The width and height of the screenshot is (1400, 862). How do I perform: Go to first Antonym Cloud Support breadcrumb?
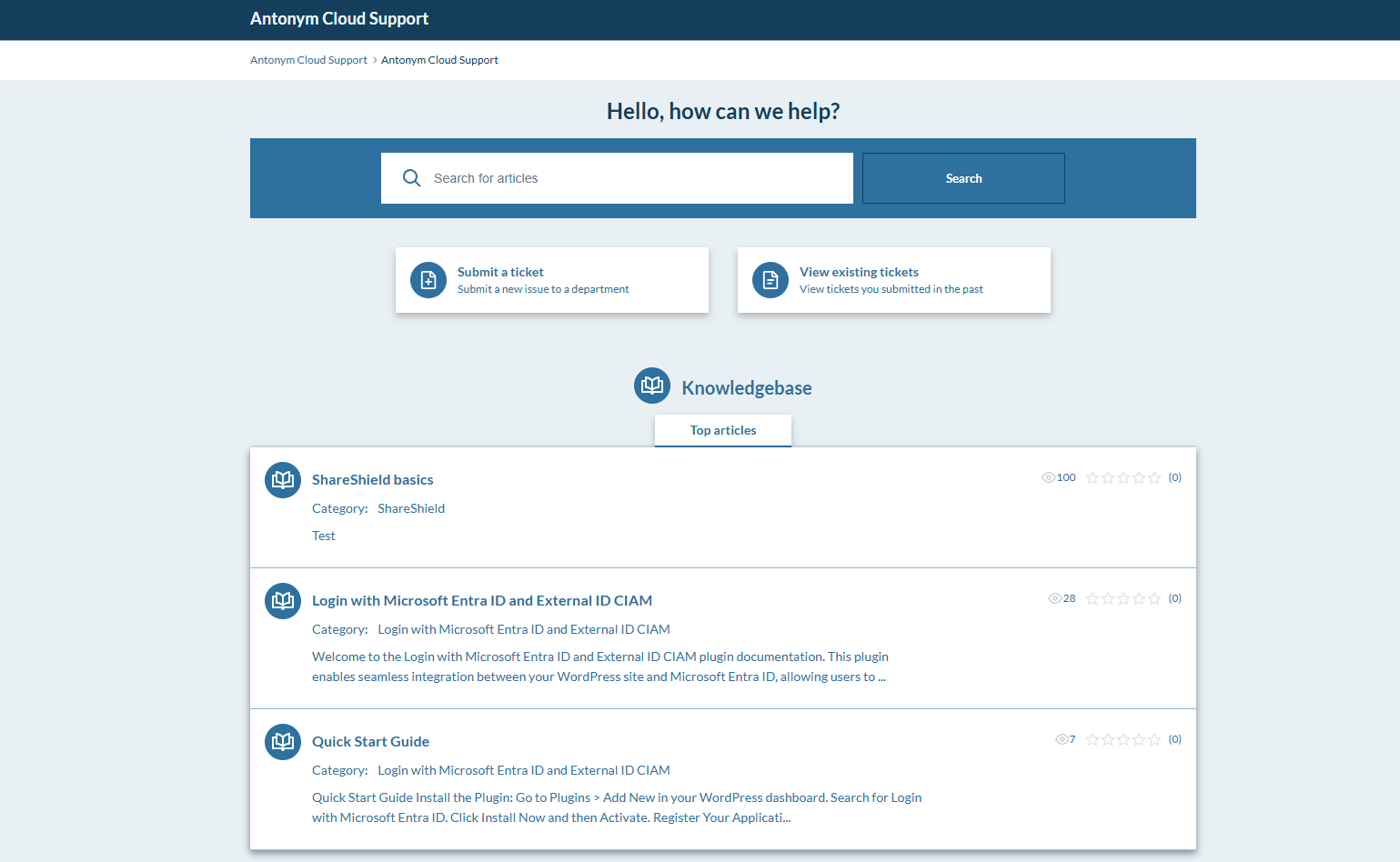[x=308, y=60]
